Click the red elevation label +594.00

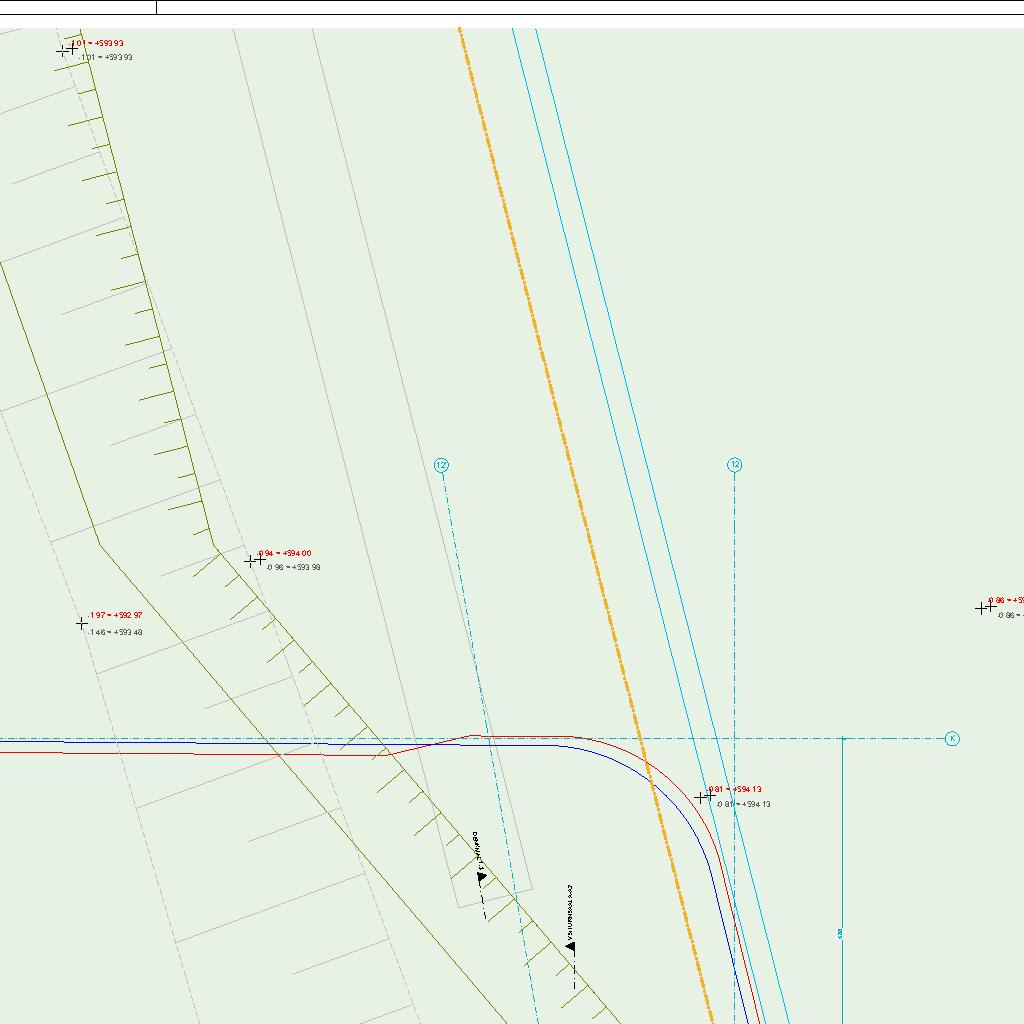tap(285, 553)
